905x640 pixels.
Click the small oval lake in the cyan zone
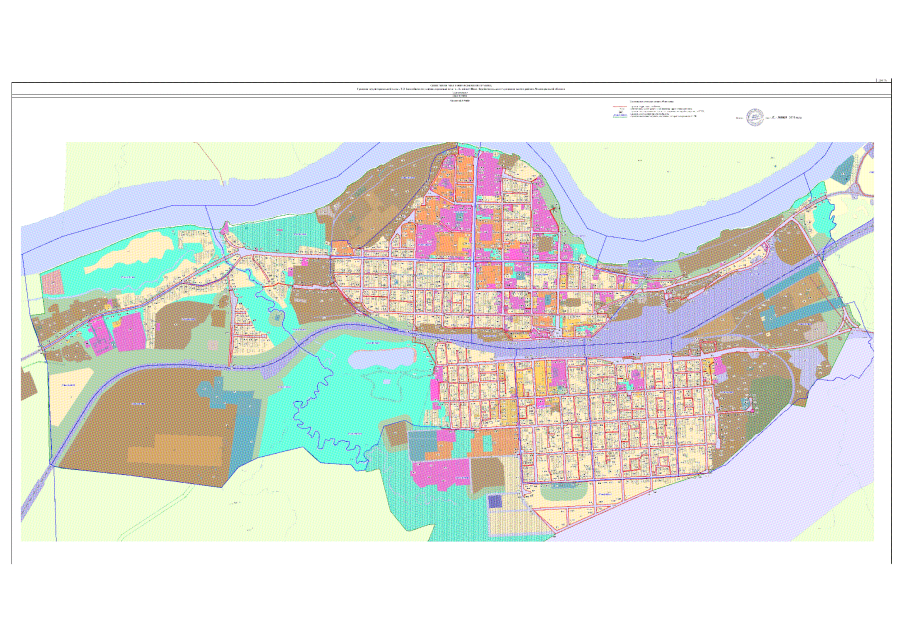[382, 359]
